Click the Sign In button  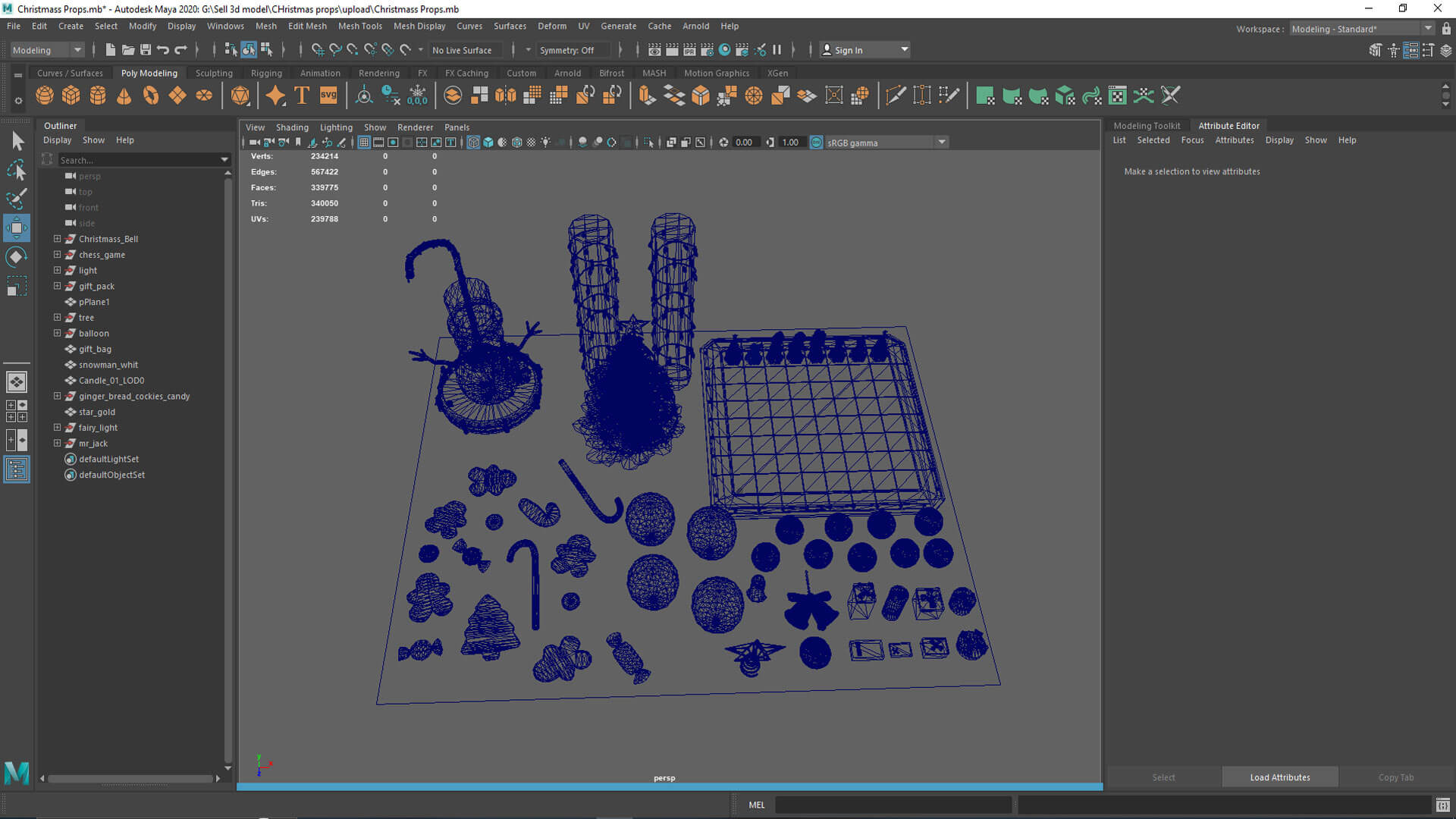point(865,50)
